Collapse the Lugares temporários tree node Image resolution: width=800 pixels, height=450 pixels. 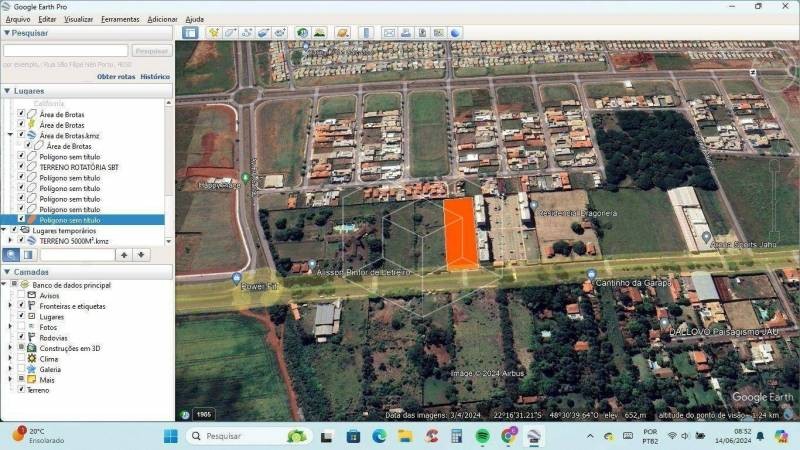[x=4, y=230]
